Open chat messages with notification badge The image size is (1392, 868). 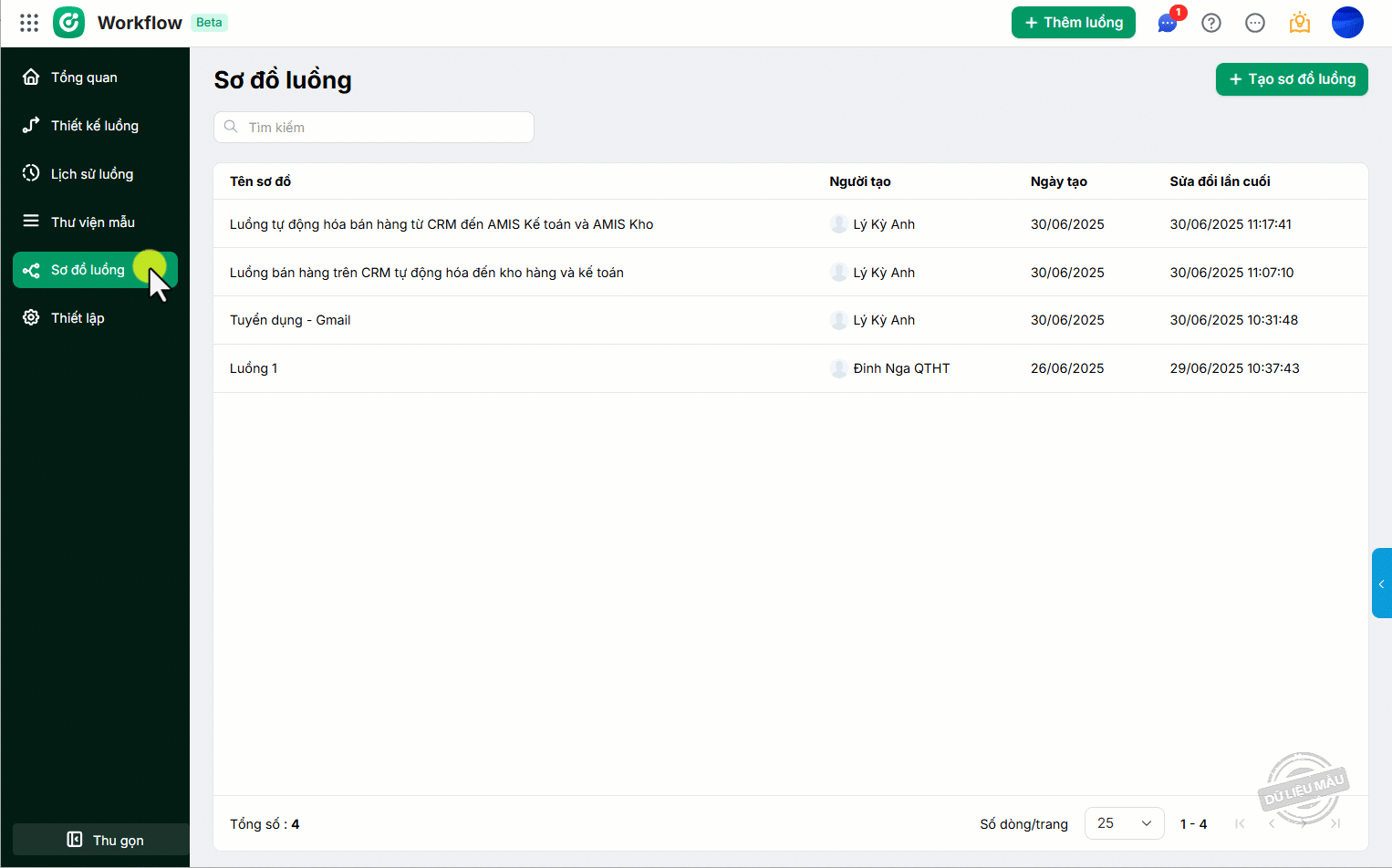(x=1167, y=23)
